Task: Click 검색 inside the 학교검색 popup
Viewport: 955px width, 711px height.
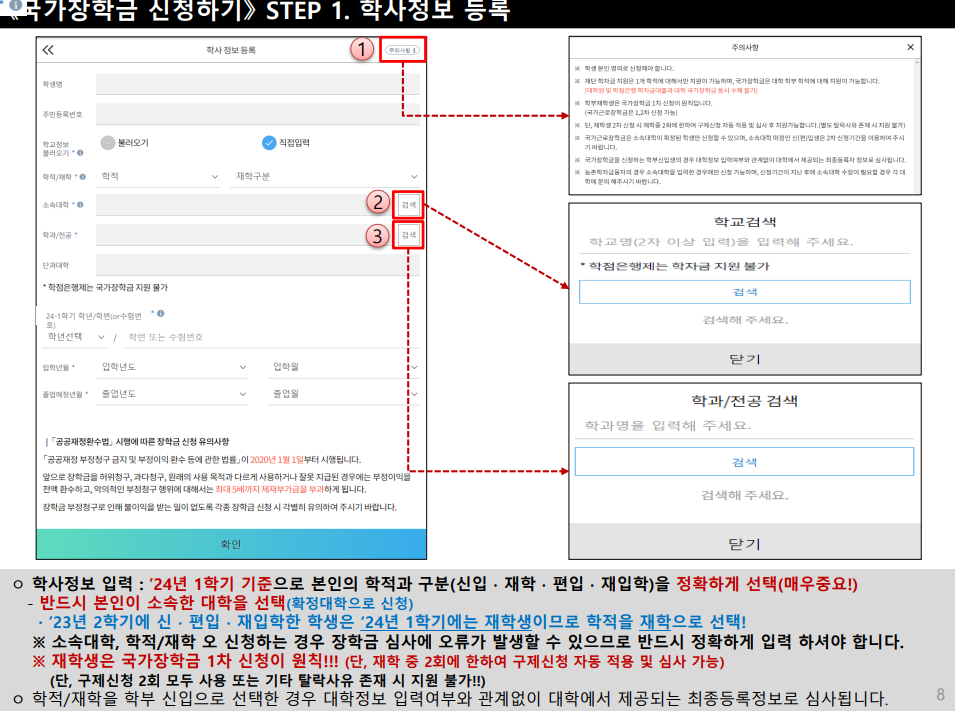Action: tap(745, 291)
